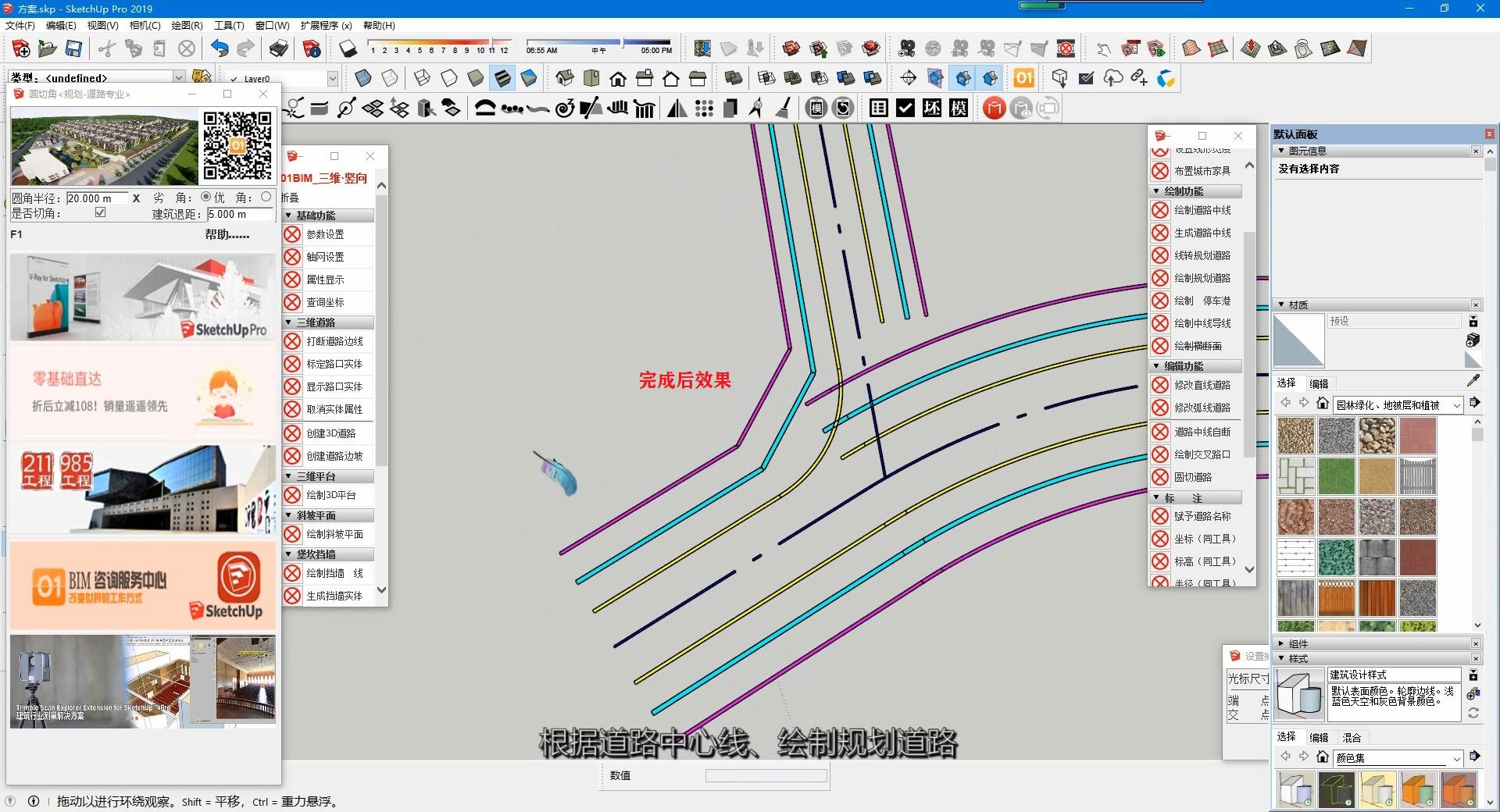Select Sandbox From Scratch grid icon
Image resolution: width=1500 pixels, height=812 pixels.
point(1218,49)
